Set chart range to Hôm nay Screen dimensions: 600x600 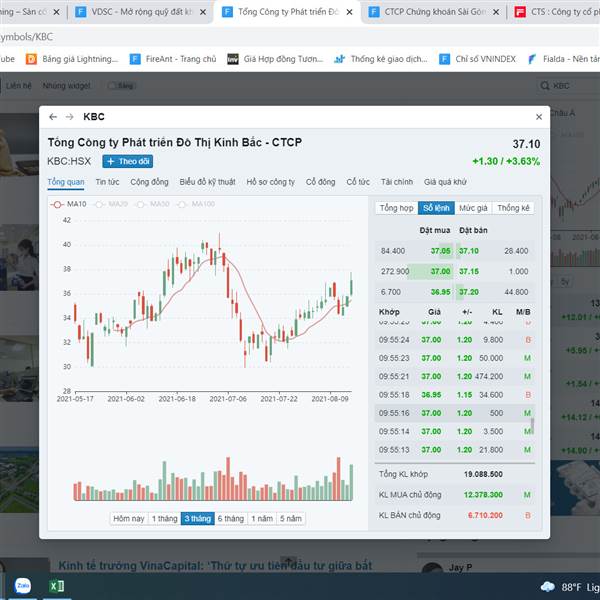[x=129, y=519]
